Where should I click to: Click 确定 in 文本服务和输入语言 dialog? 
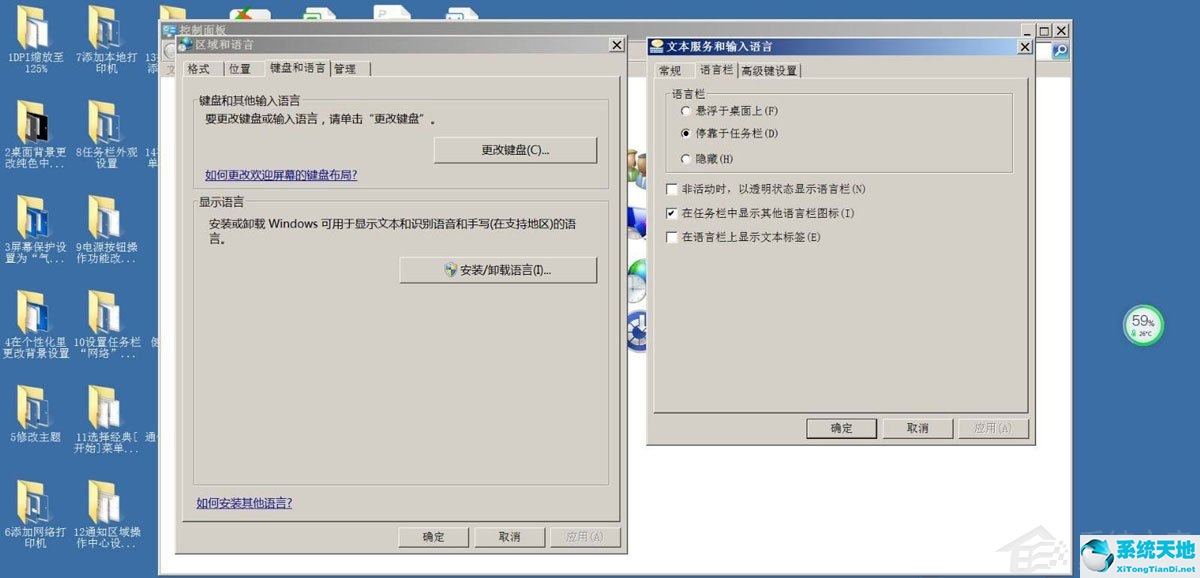pyautogui.click(x=842, y=428)
